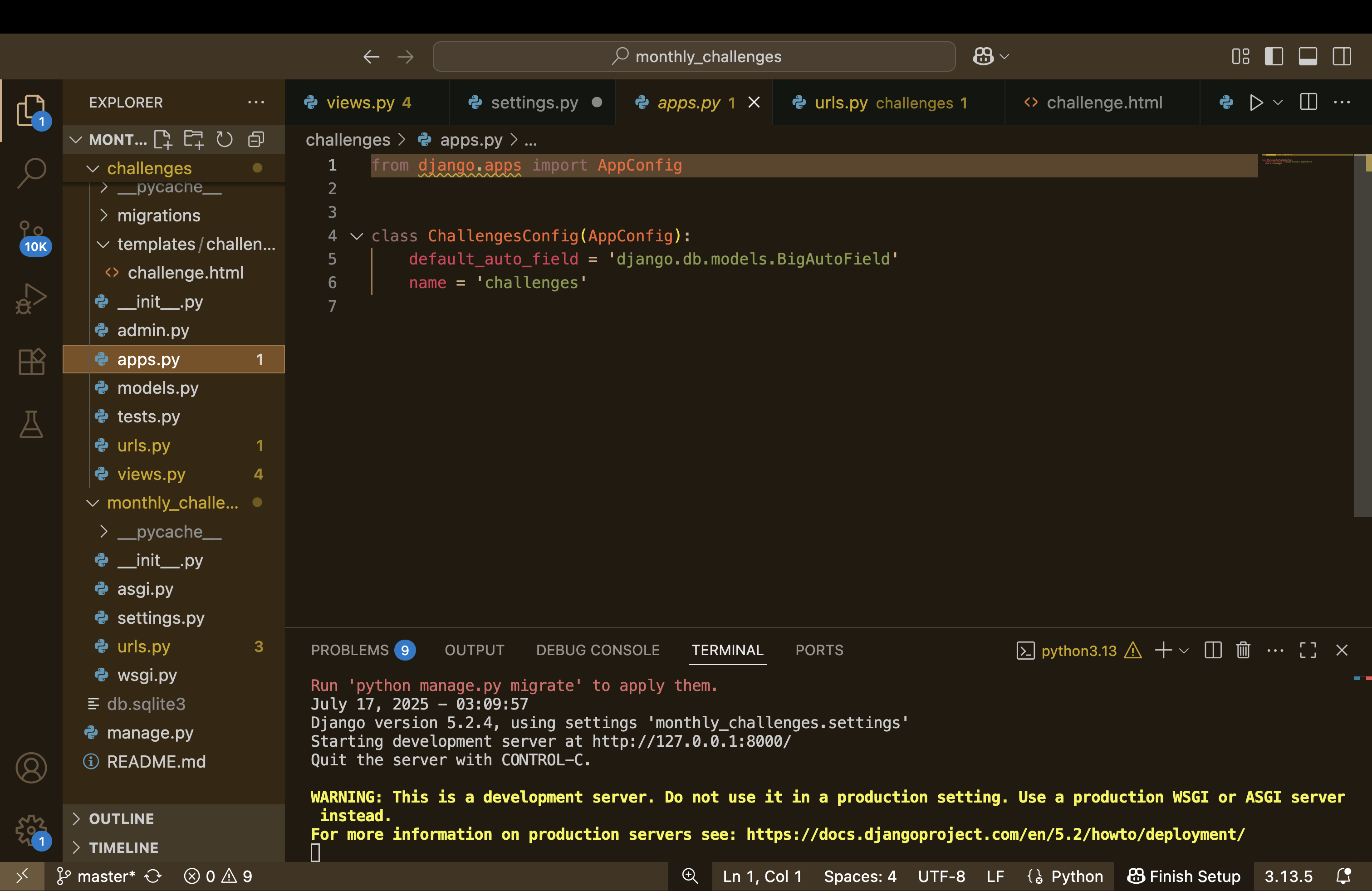Synchronize changes icon next to master

[153, 876]
